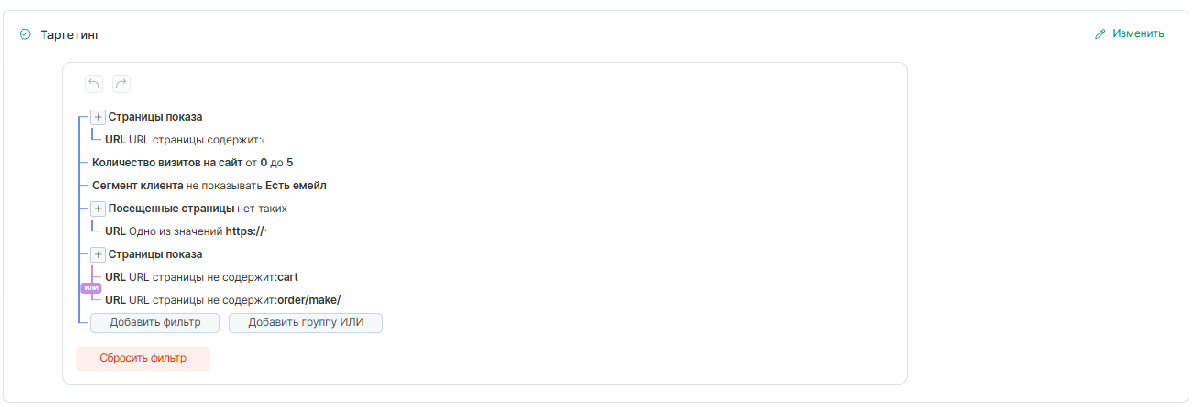Select the Количество визитов на сайт filter
Image resolution: width=1200 pixels, height=407 pixels.
point(192,162)
